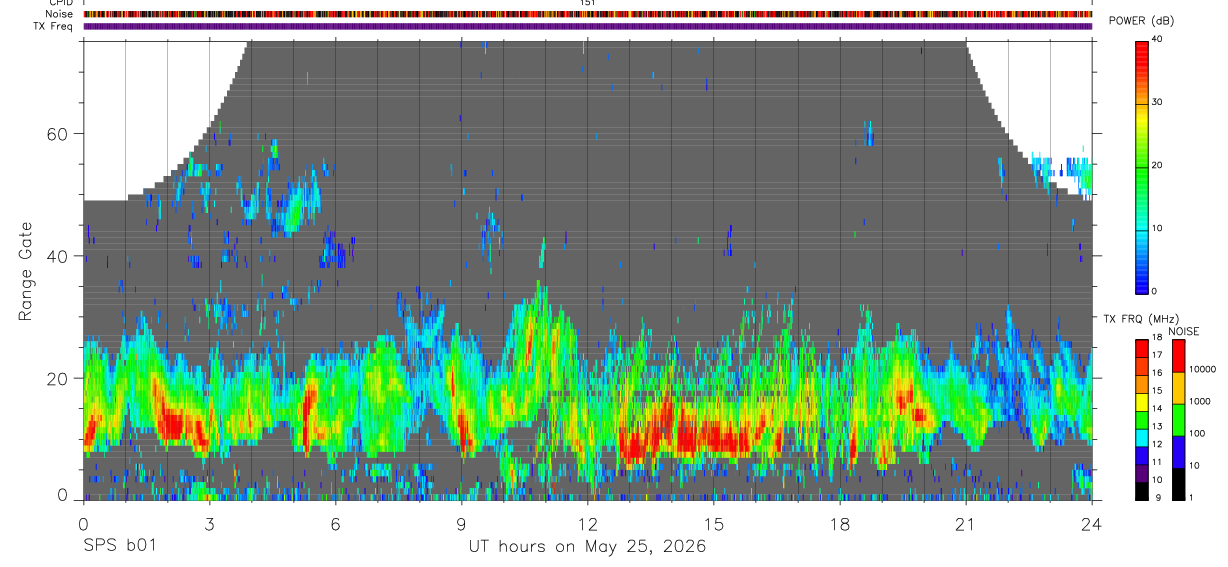Pick the orange 15–16 MHz TX FRQ swatch
The height and width of the screenshot is (567, 1228).
click(1142, 383)
